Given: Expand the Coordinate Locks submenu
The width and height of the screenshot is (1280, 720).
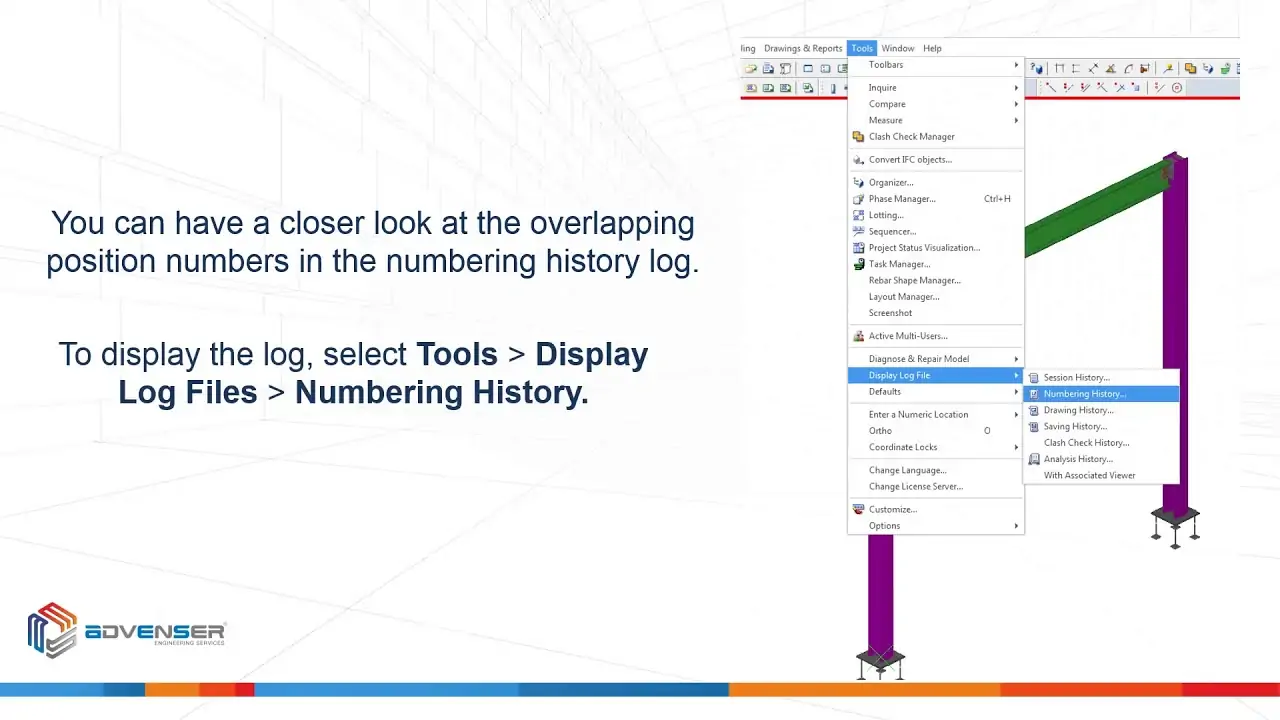Looking at the screenshot, I should 902,447.
